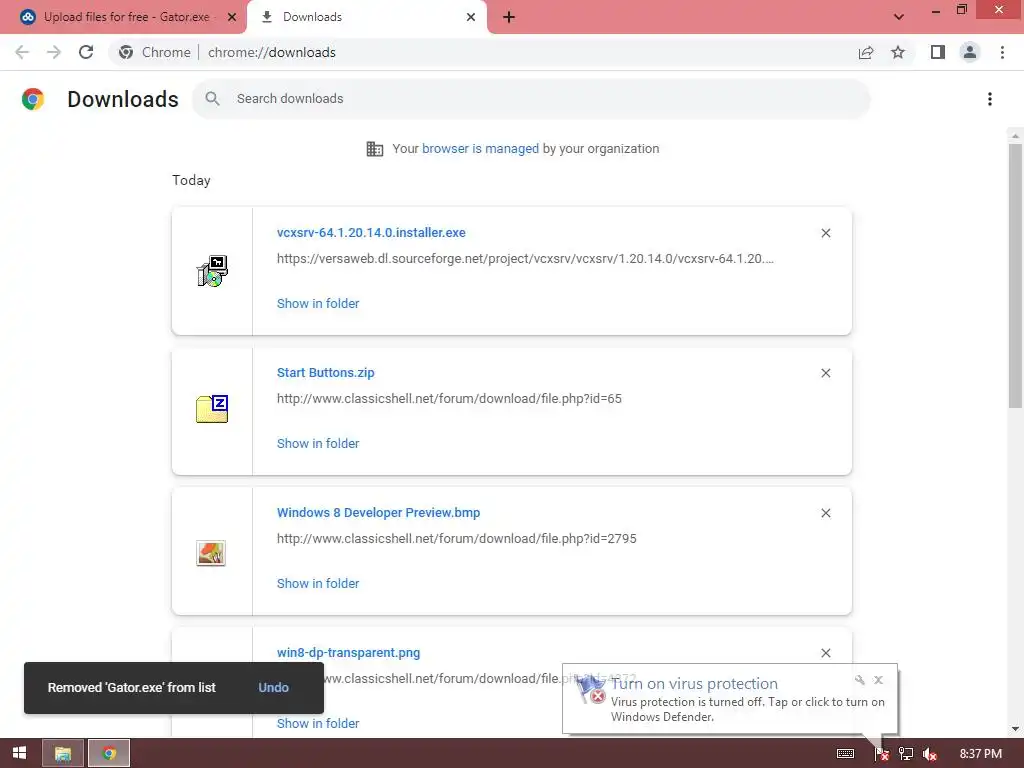This screenshot has height=768, width=1024.
Task: Remove Windows 8 Developer Preview.bmp from list
Action: [825, 513]
